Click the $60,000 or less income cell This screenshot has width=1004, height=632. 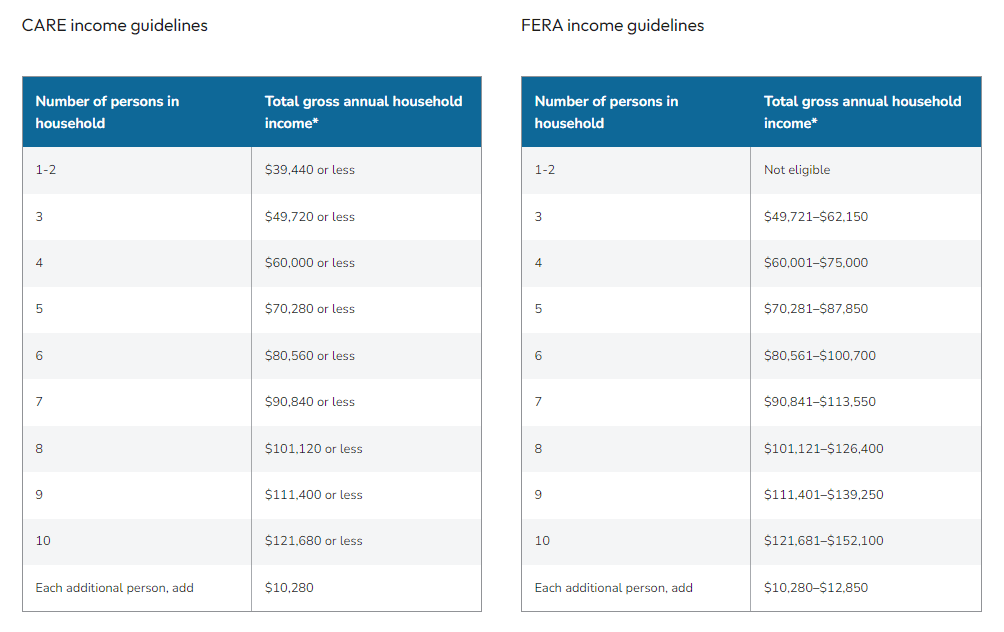[310, 263]
